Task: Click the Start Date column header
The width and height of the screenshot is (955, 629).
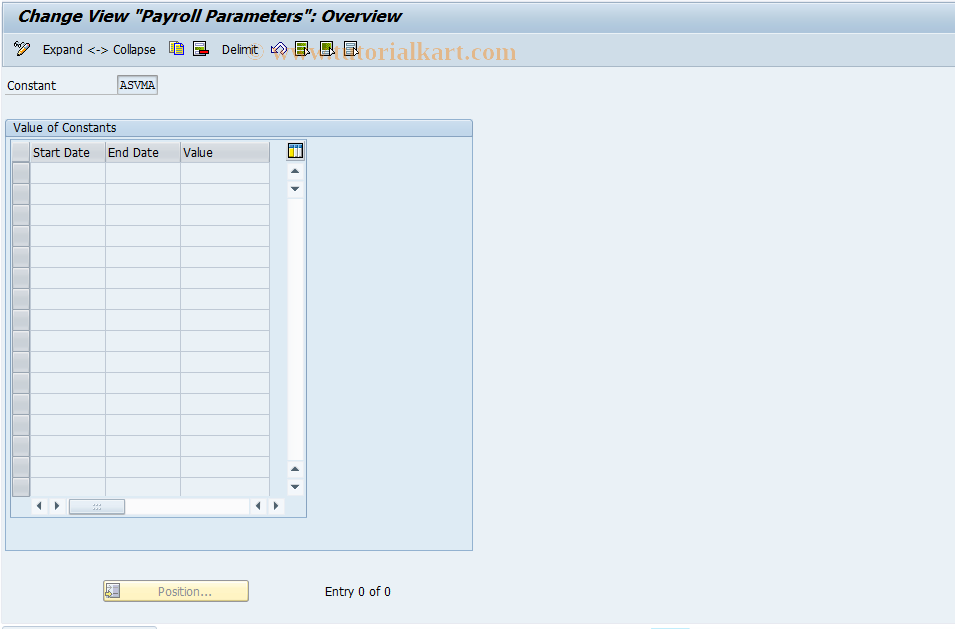Action: (x=68, y=152)
